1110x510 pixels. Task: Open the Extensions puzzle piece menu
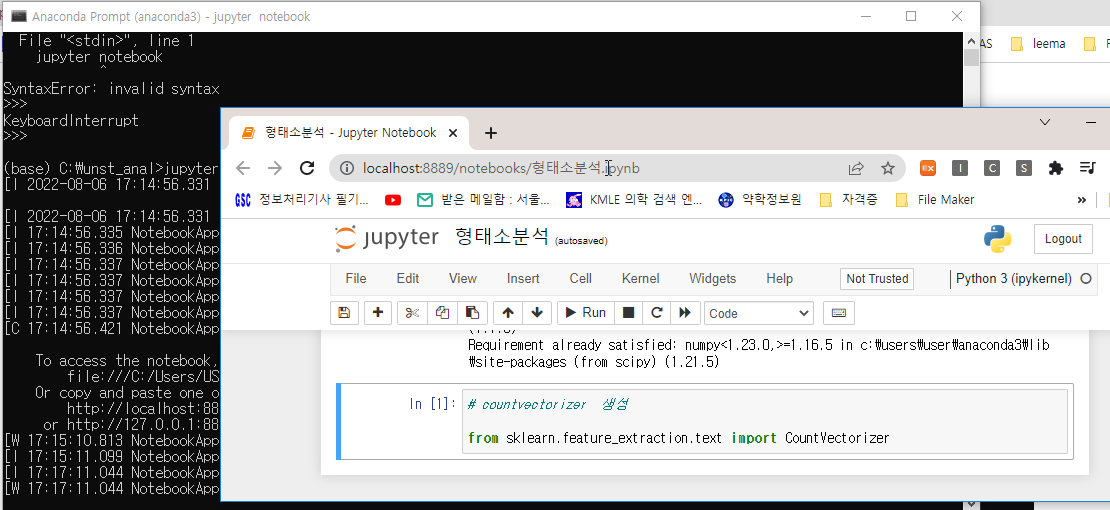(x=1055, y=168)
